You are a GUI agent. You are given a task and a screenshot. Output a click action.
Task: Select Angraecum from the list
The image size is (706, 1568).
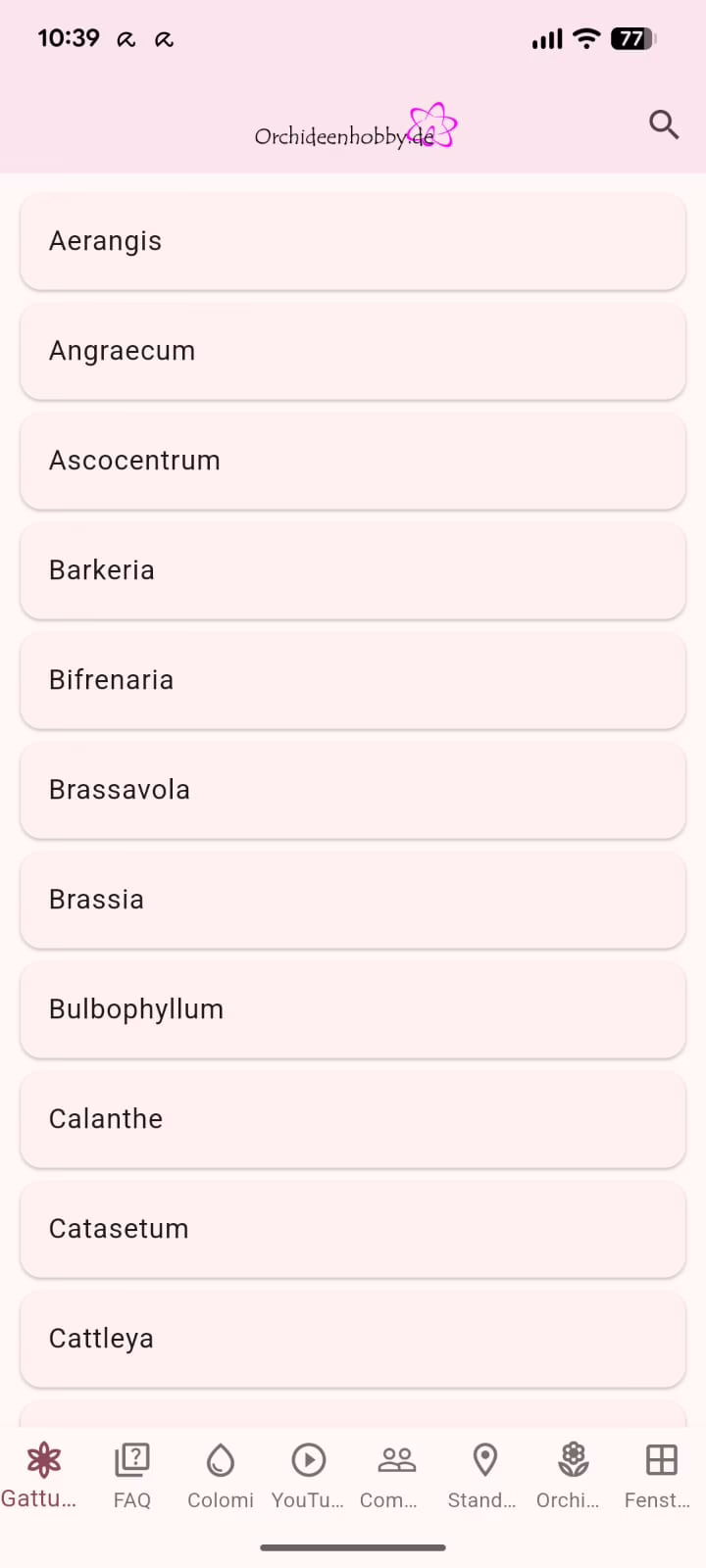click(x=353, y=351)
